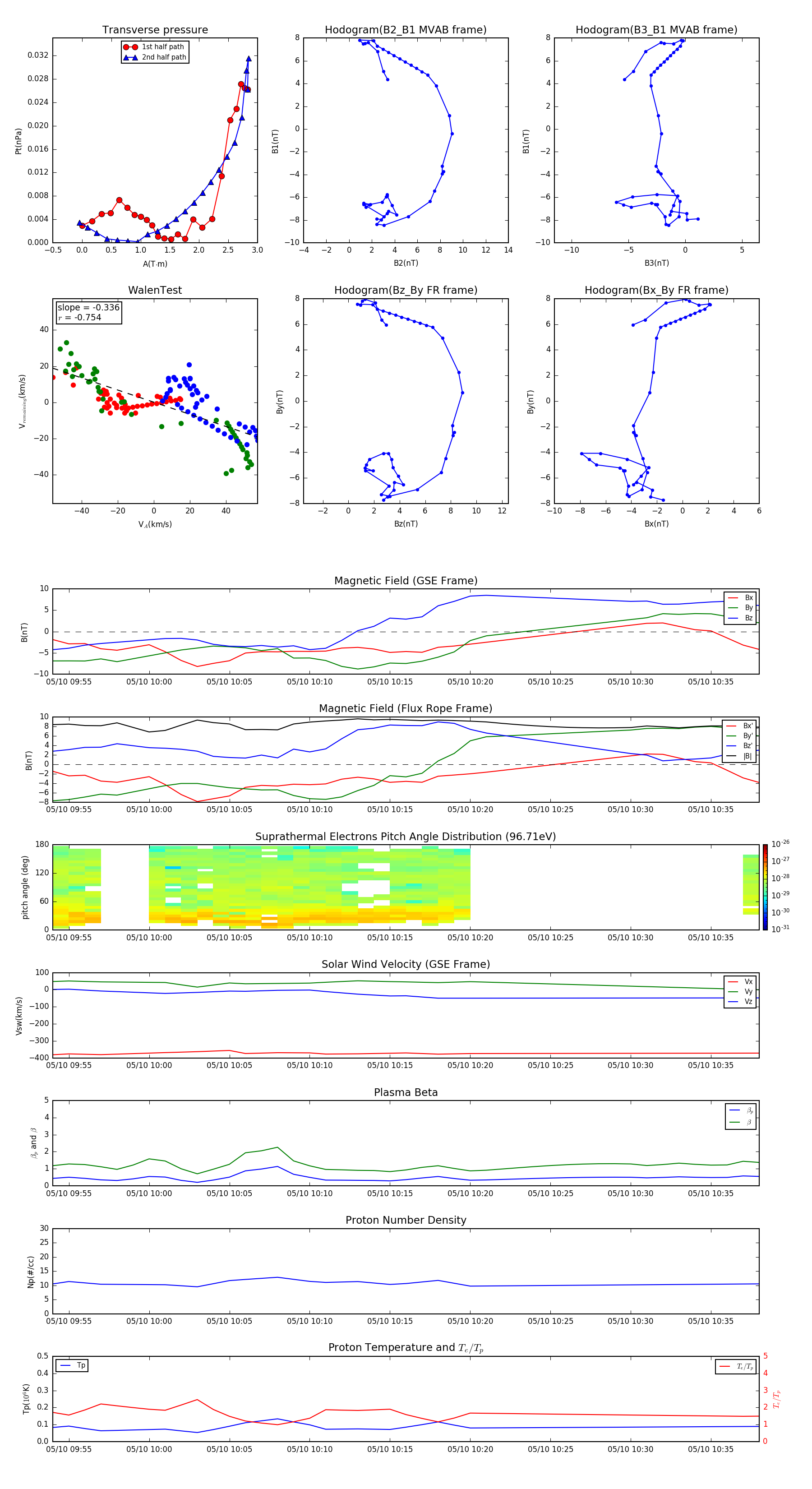Click 'Hodogram(B3_B1 MVAB frame)' title
812x1489 pixels.
click(x=656, y=30)
